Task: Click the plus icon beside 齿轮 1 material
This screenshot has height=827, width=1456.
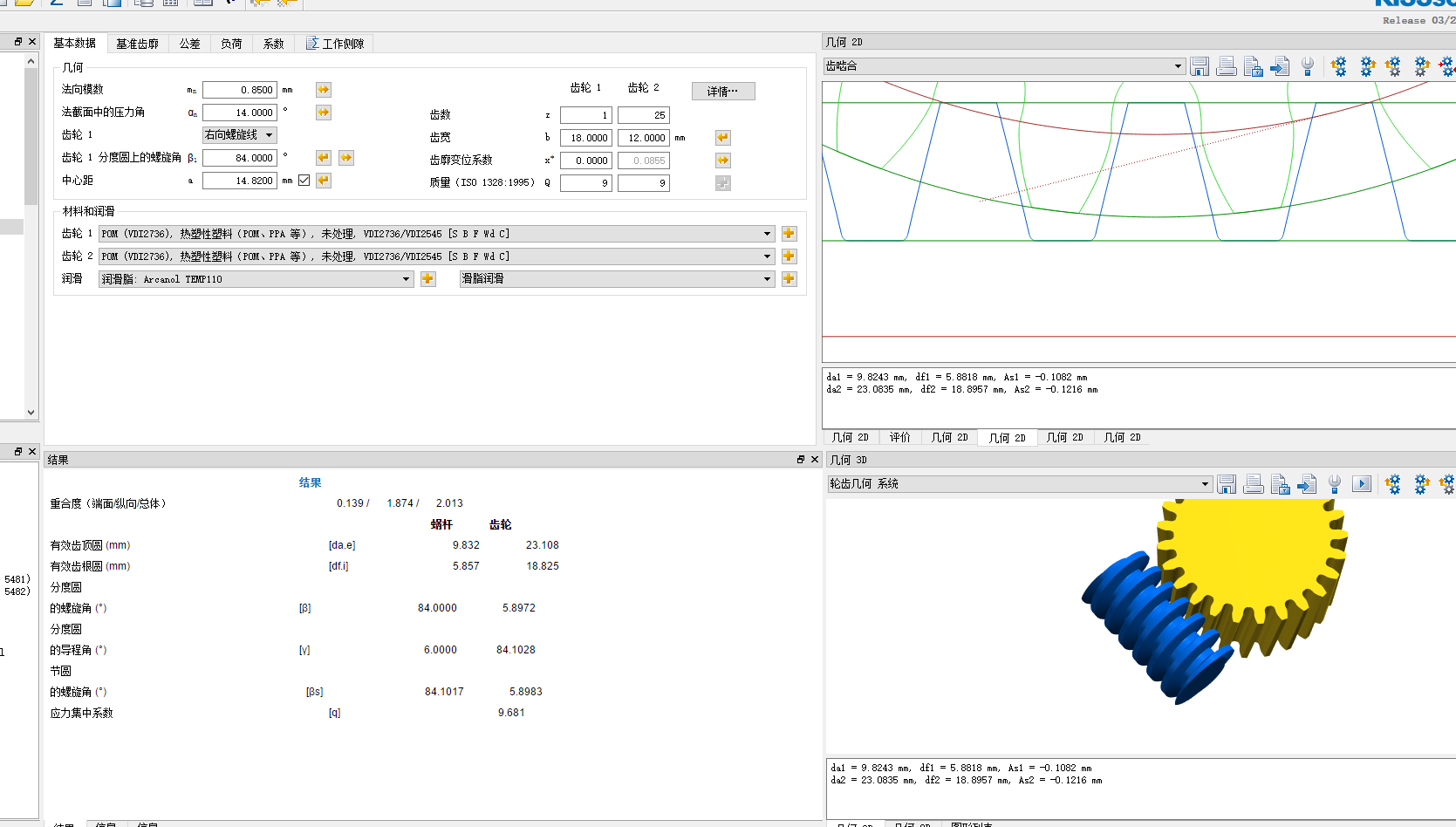Action: click(x=789, y=234)
